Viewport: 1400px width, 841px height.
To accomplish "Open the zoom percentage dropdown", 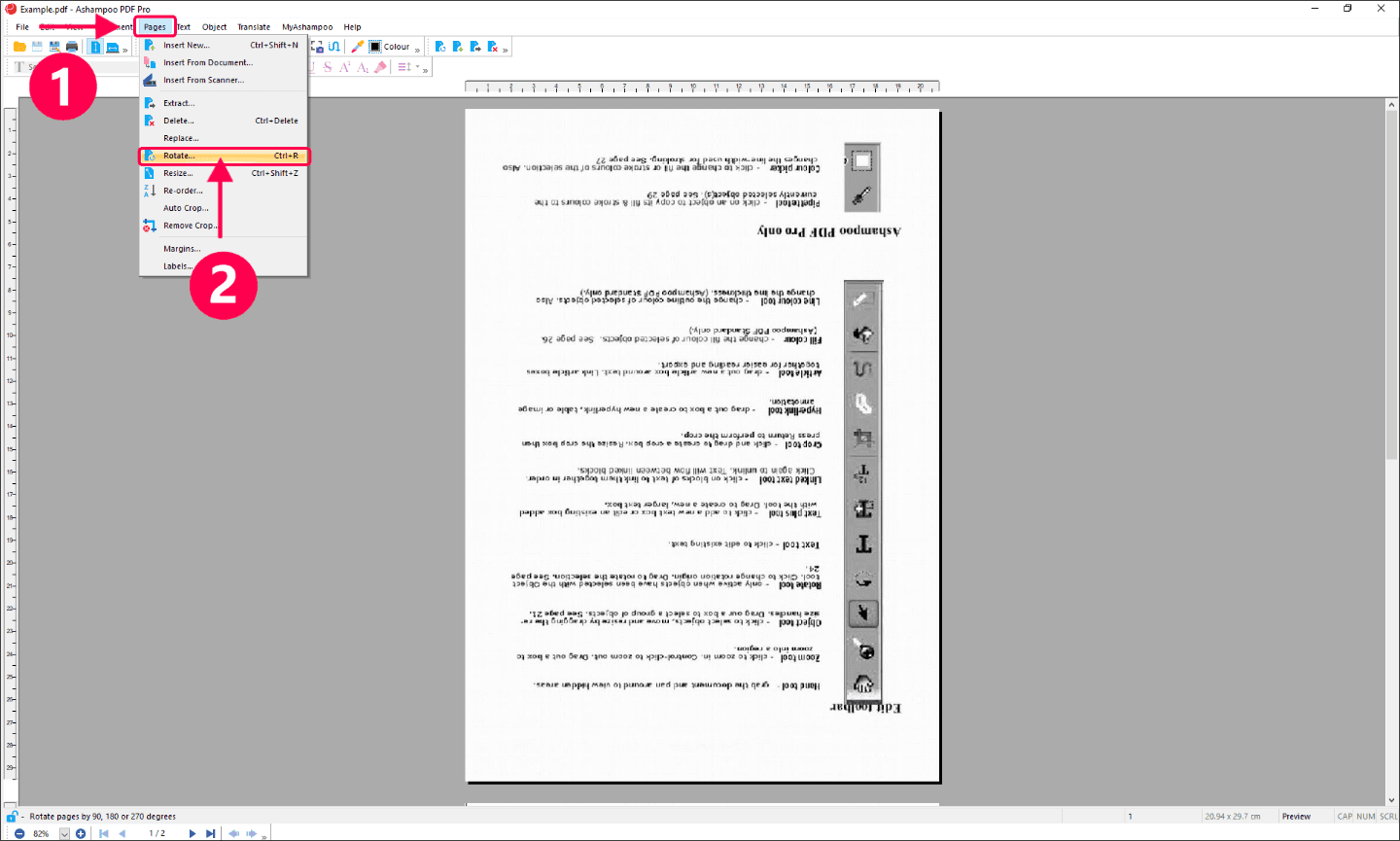I will [64, 833].
